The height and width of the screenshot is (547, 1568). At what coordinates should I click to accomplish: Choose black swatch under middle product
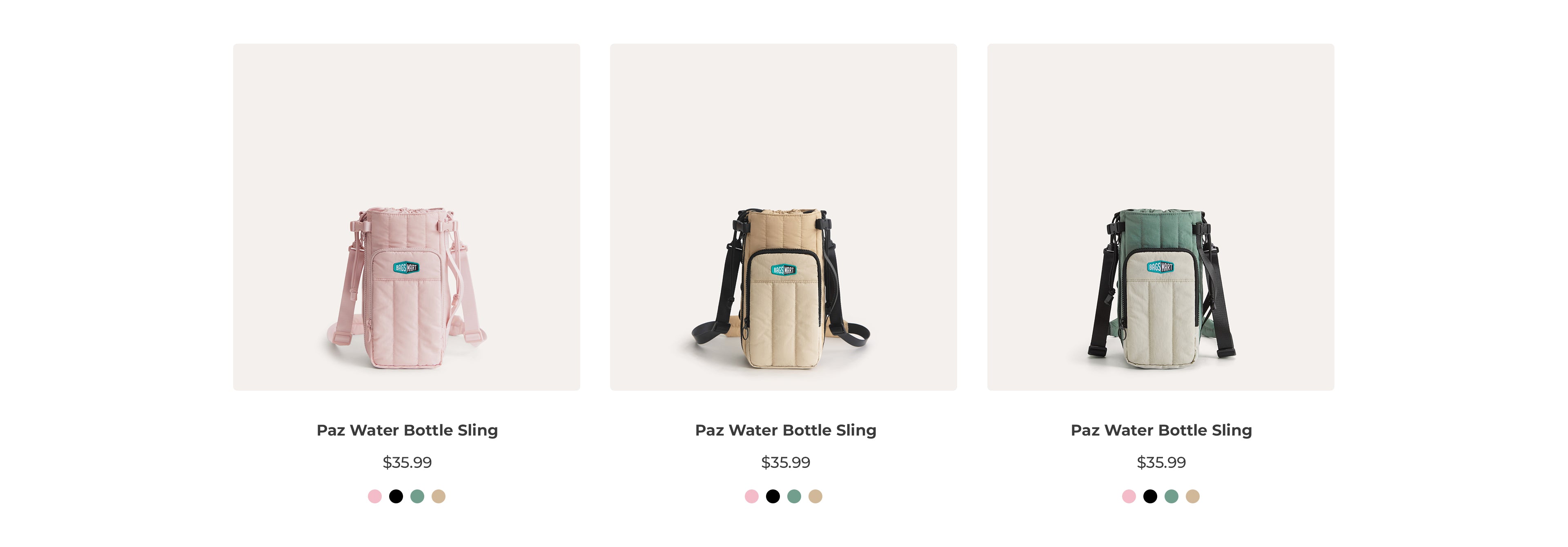773,496
